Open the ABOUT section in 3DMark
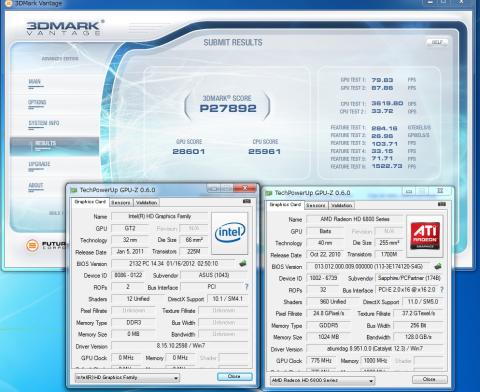 pyautogui.click(x=36, y=185)
